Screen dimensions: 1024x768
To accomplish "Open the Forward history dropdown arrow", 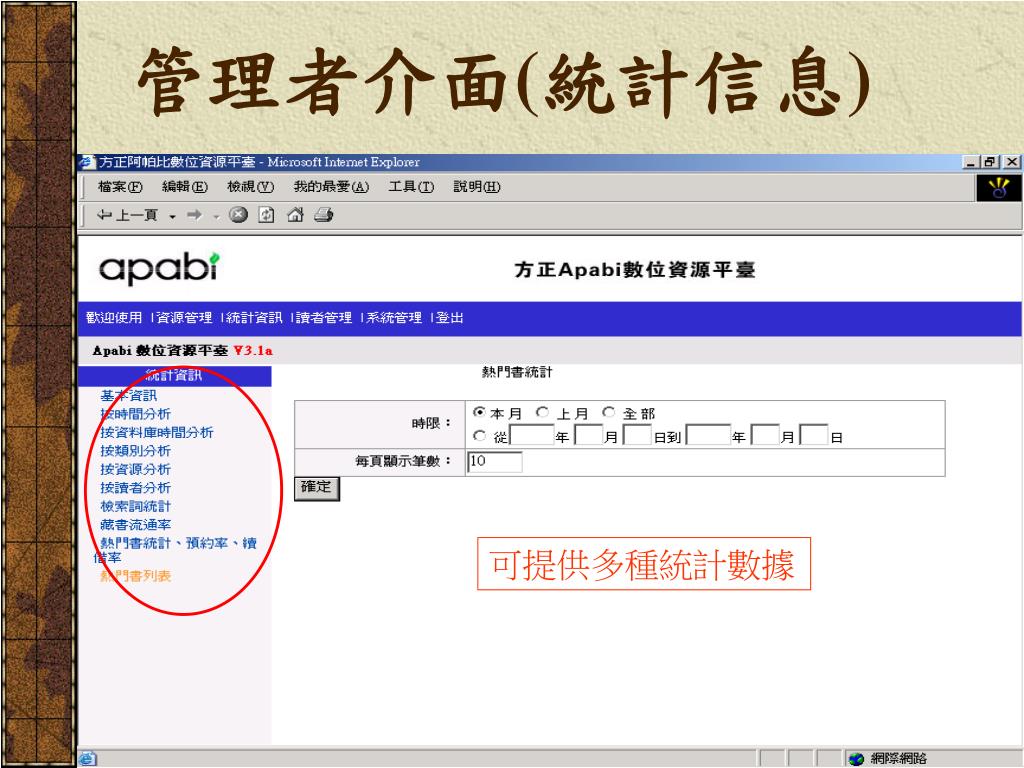I will 216,217.
